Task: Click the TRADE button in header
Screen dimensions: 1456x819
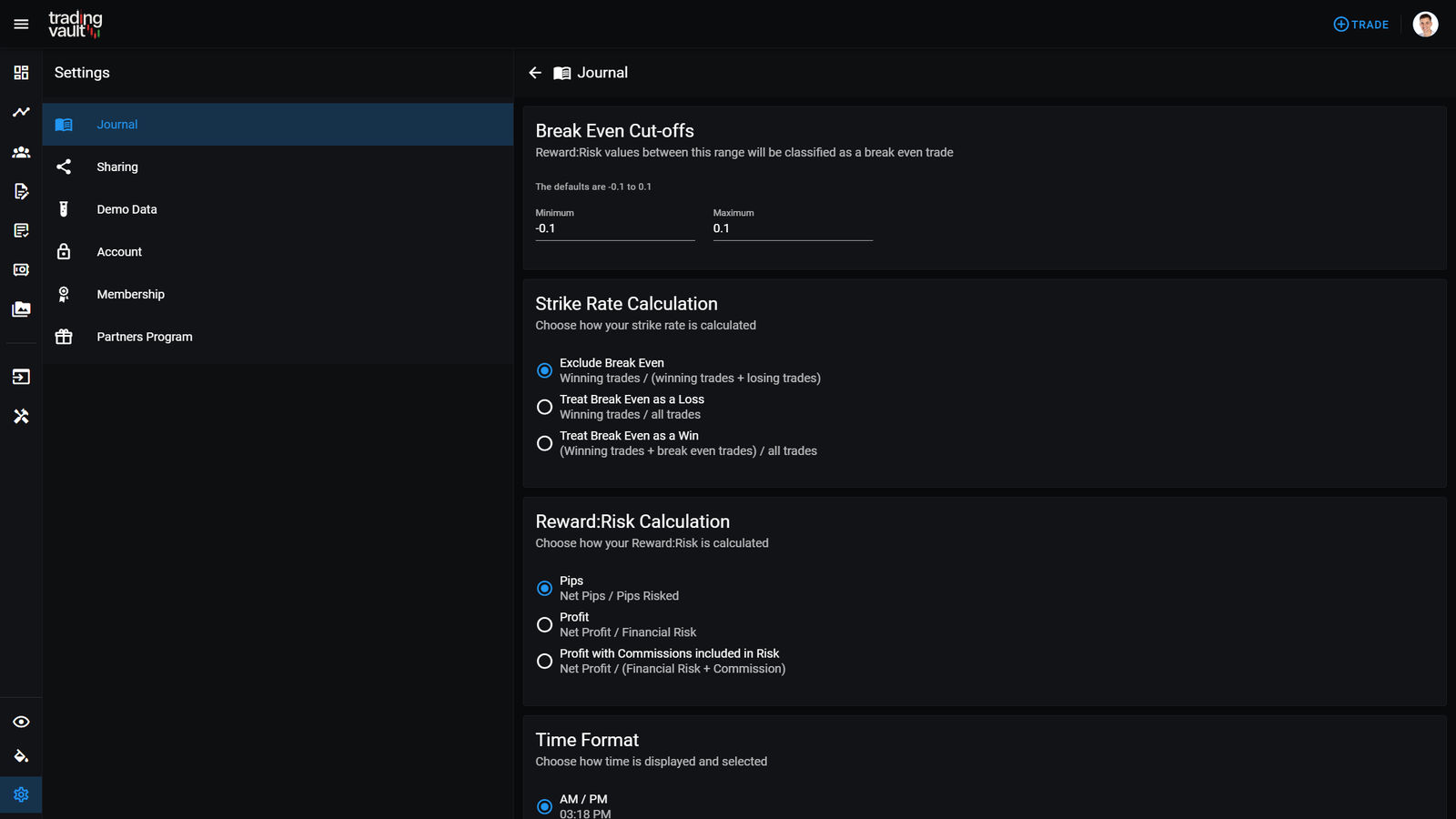Action: coord(1360,25)
